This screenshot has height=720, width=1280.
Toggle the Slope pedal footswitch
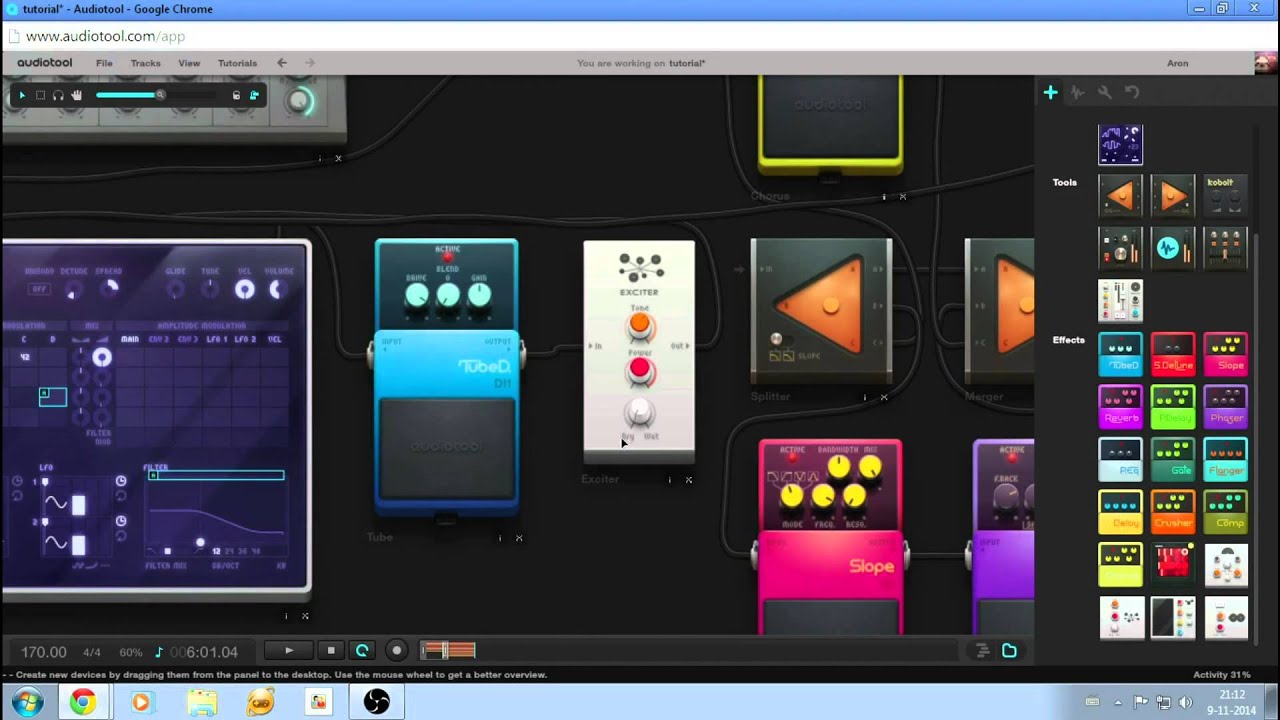click(830, 616)
